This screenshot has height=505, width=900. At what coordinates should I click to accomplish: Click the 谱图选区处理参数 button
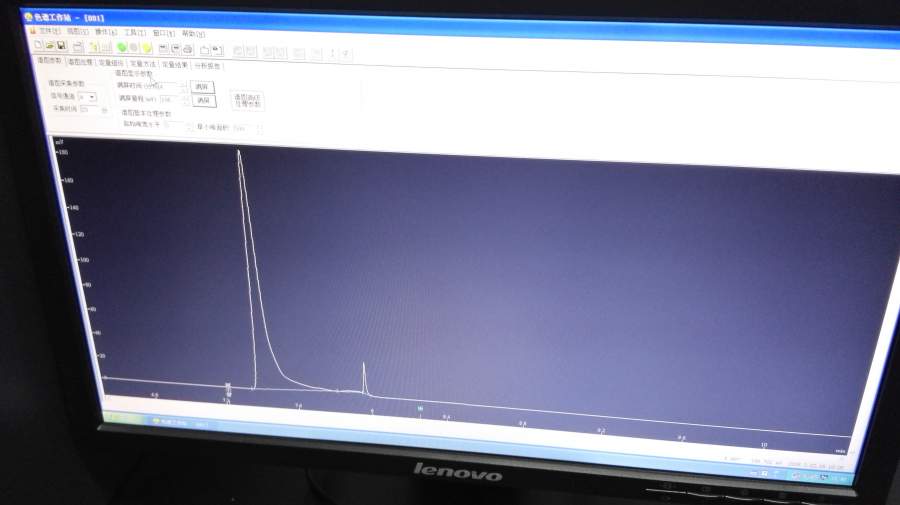click(247, 100)
